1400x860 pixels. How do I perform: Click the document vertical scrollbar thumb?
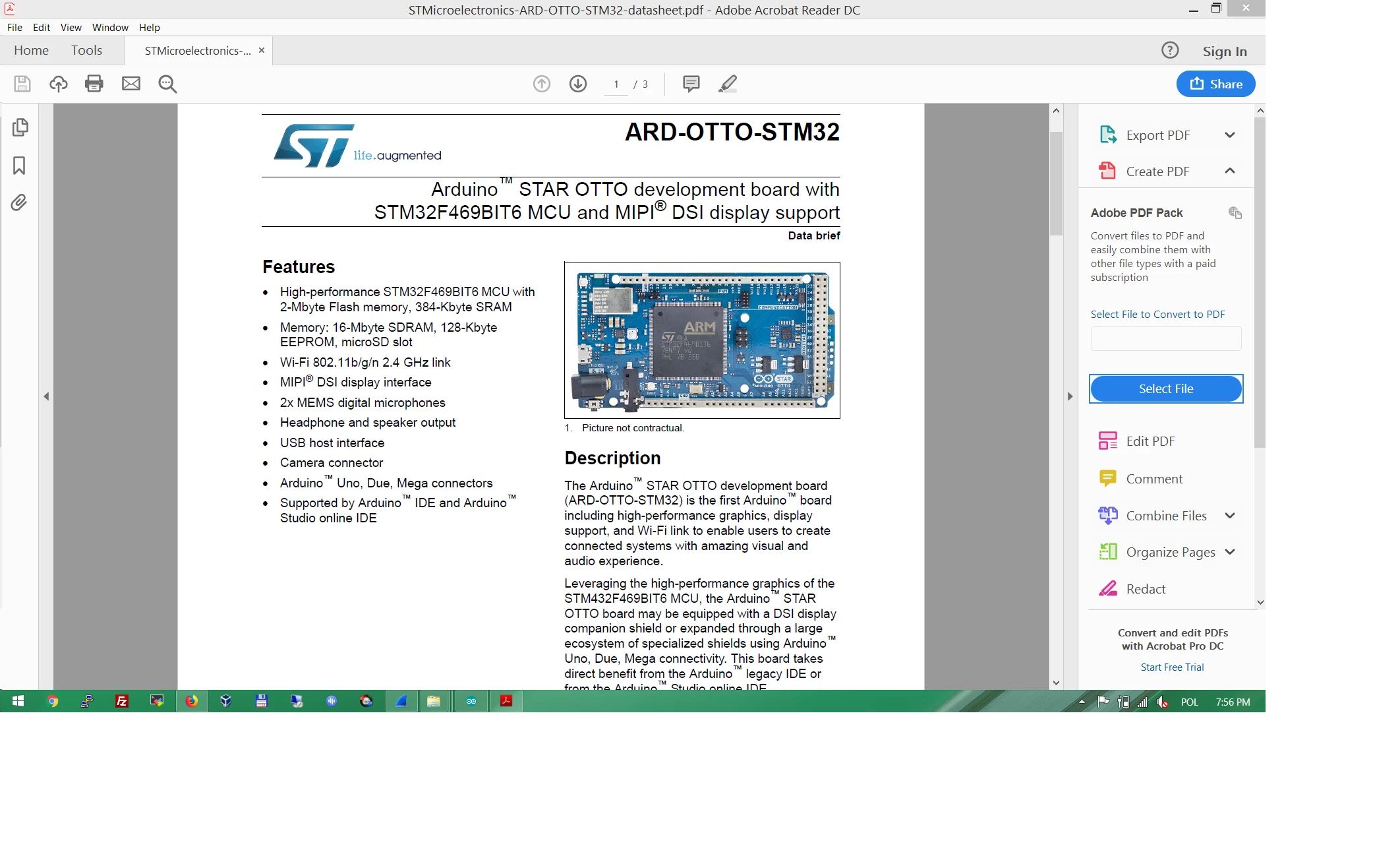[x=1056, y=183]
